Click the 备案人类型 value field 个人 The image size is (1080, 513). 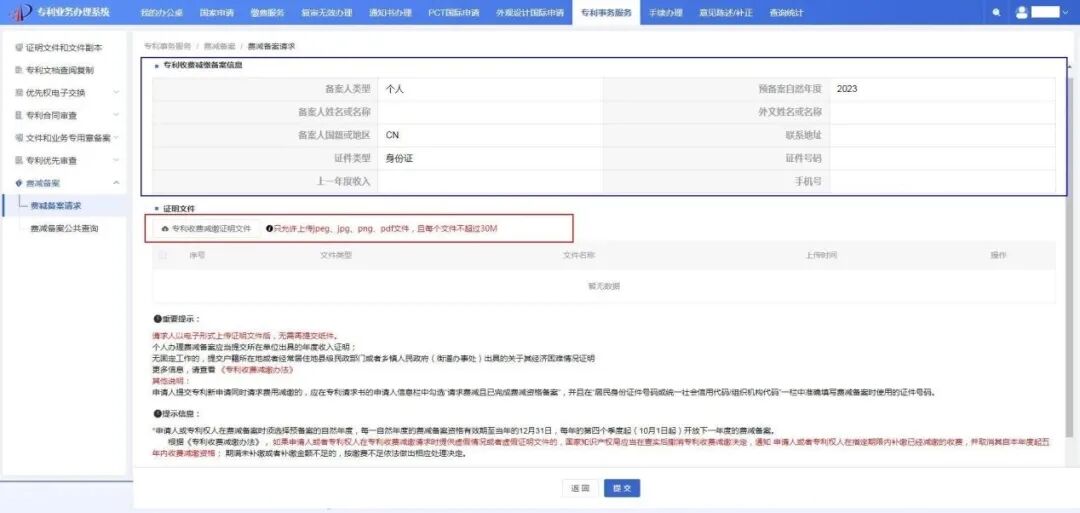490,89
